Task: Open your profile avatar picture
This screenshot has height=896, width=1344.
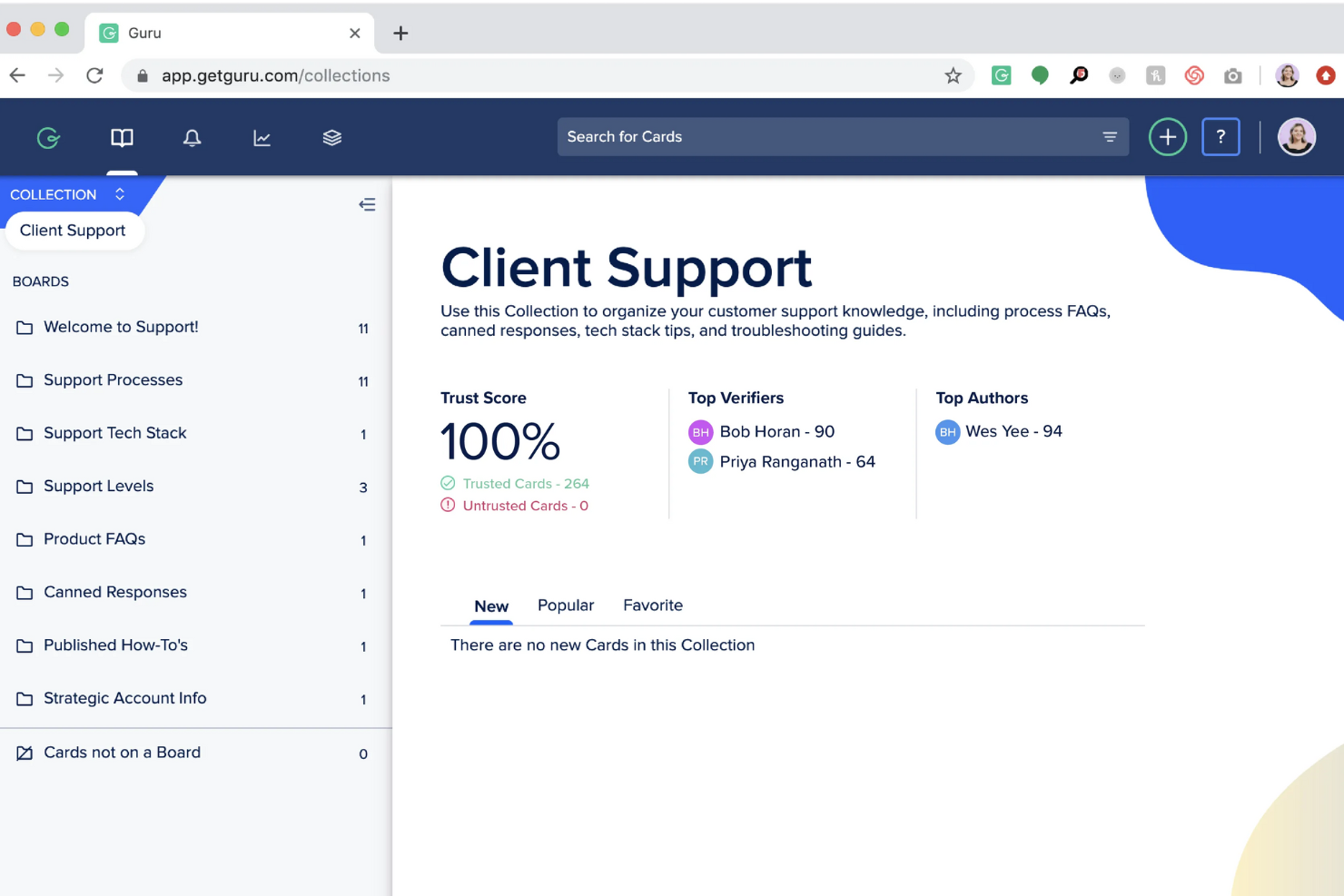Action: (1296, 136)
